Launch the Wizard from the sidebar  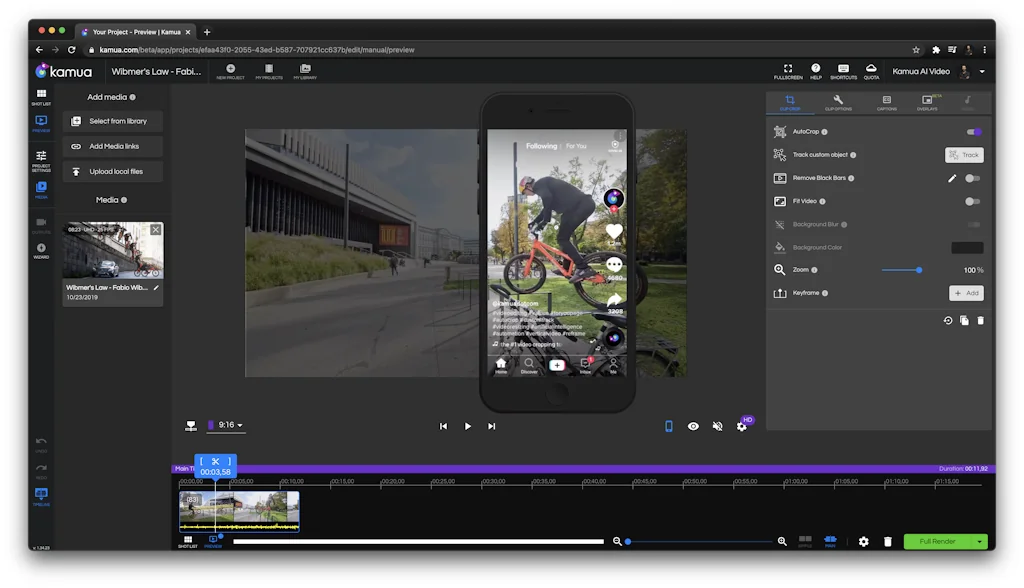[x=41, y=250]
